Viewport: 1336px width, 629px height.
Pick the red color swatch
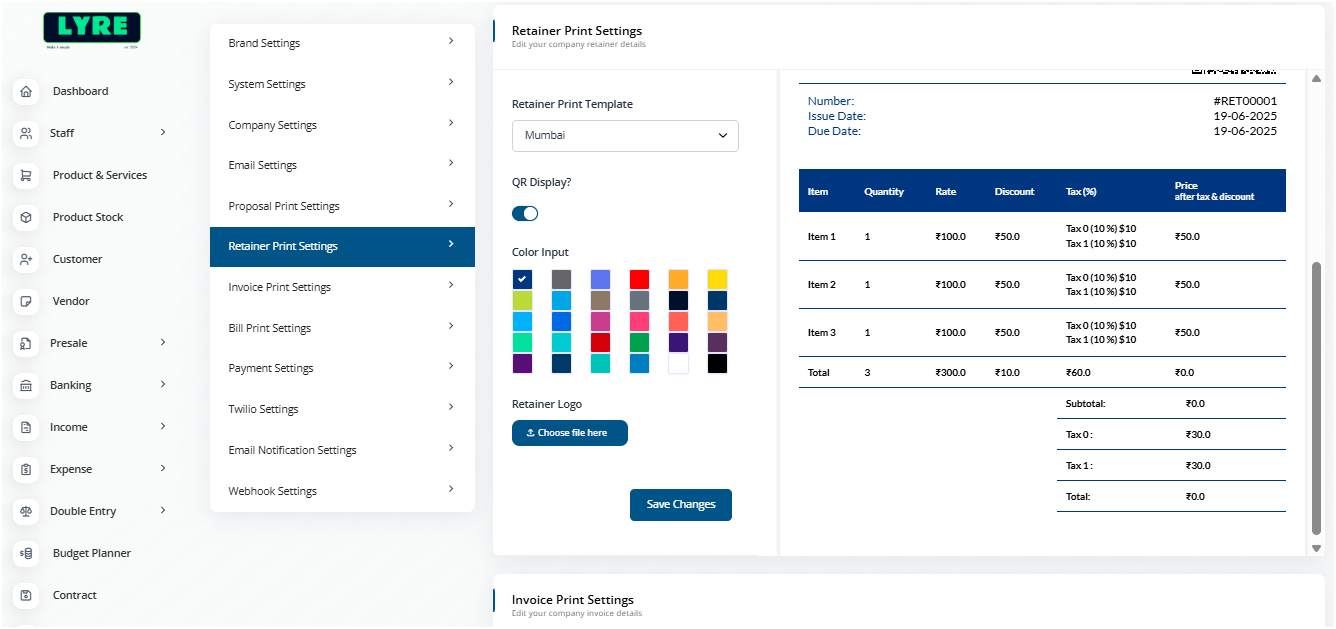pos(639,279)
